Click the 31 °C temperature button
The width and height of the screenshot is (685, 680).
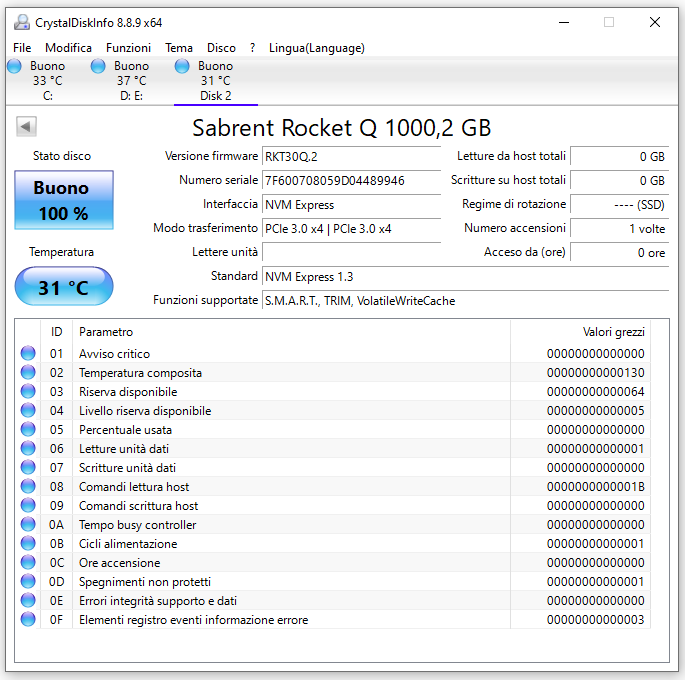point(64,286)
